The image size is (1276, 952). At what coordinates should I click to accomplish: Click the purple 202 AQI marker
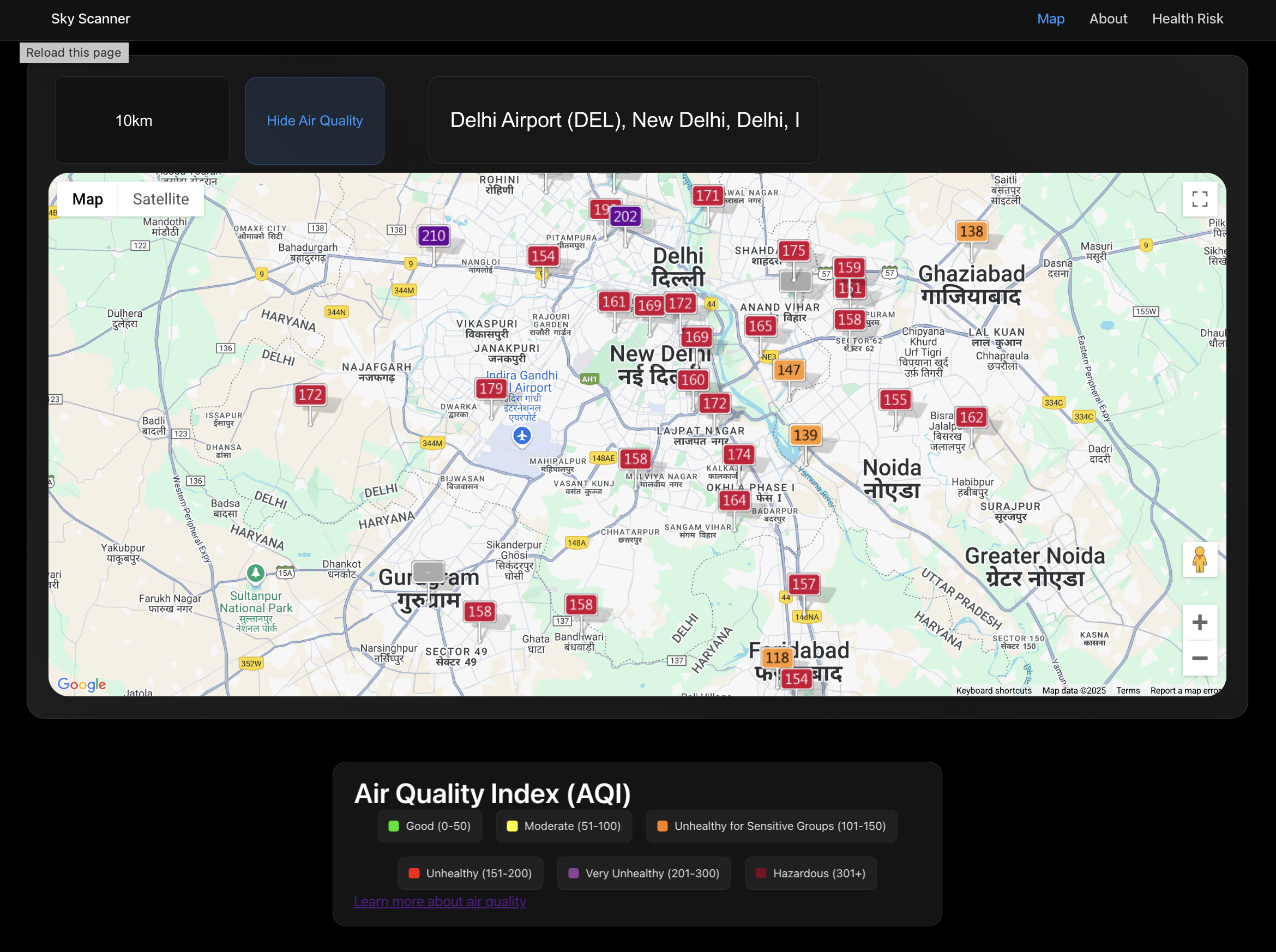625,216
